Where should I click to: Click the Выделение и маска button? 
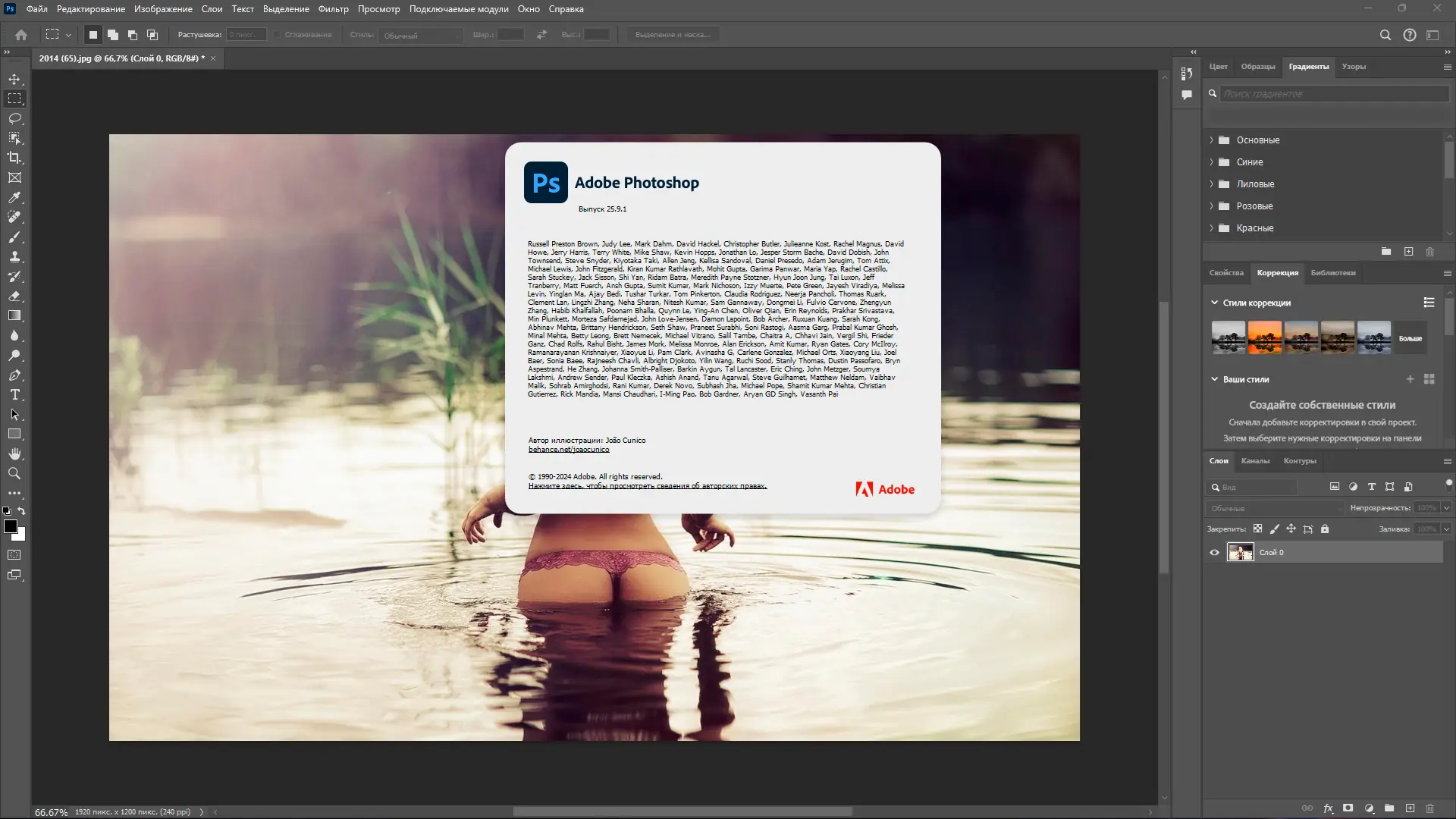point(673,35)
